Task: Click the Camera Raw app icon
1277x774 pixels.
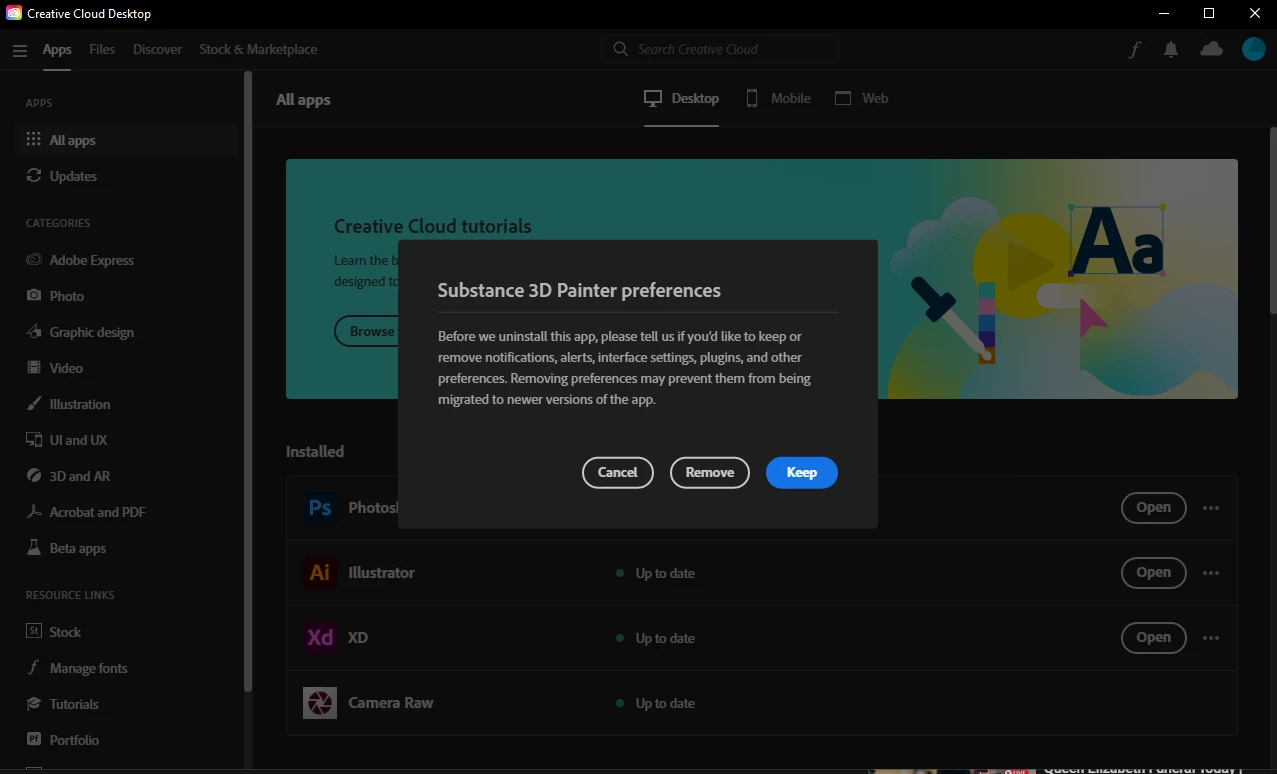Action: point(320,703)
